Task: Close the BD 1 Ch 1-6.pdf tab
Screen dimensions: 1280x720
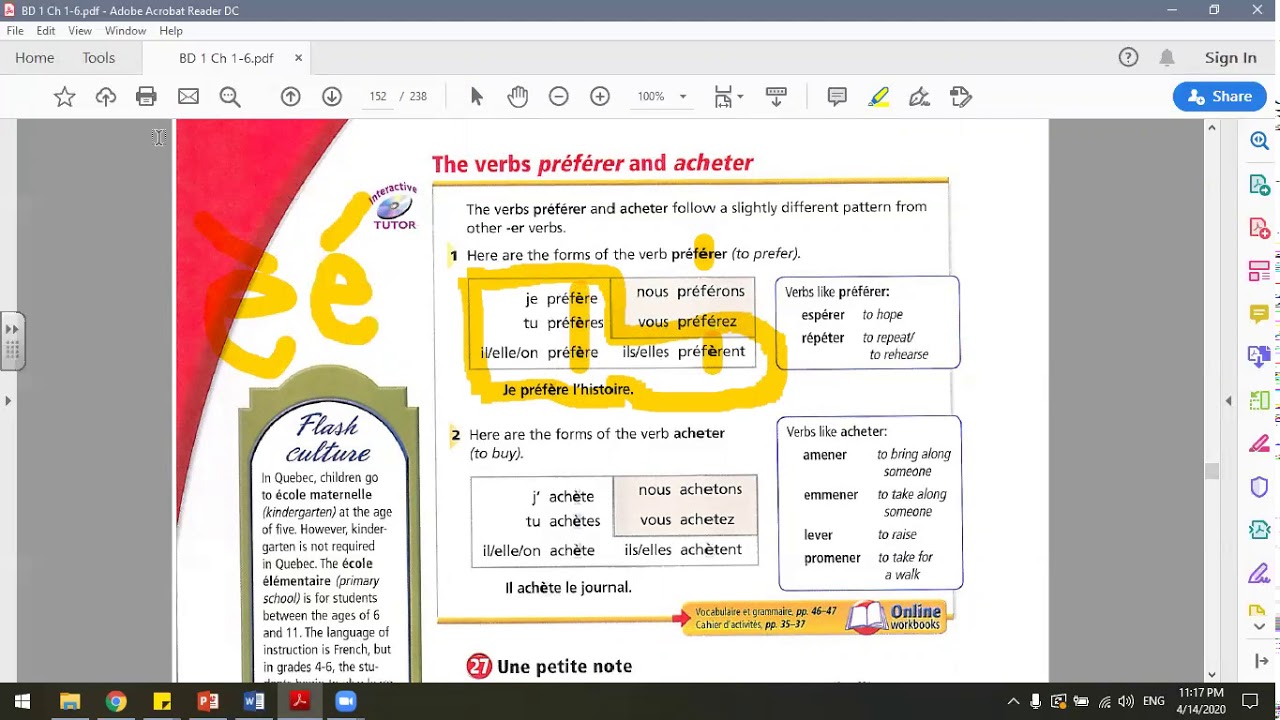Action: pyautogui.click(x=298, y=58)
